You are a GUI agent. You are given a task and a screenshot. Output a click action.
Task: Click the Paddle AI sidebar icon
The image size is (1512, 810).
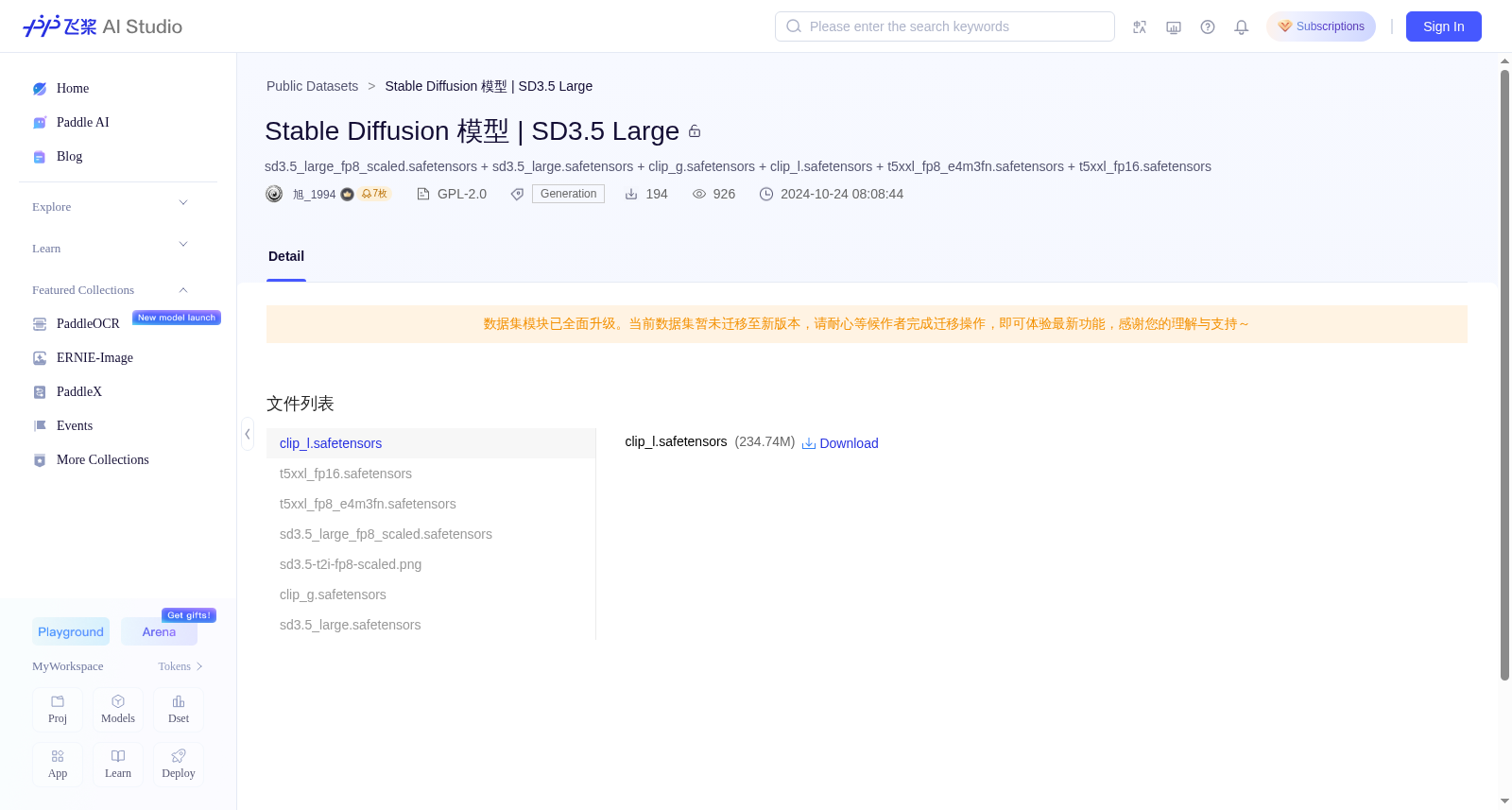pos(40,123)
